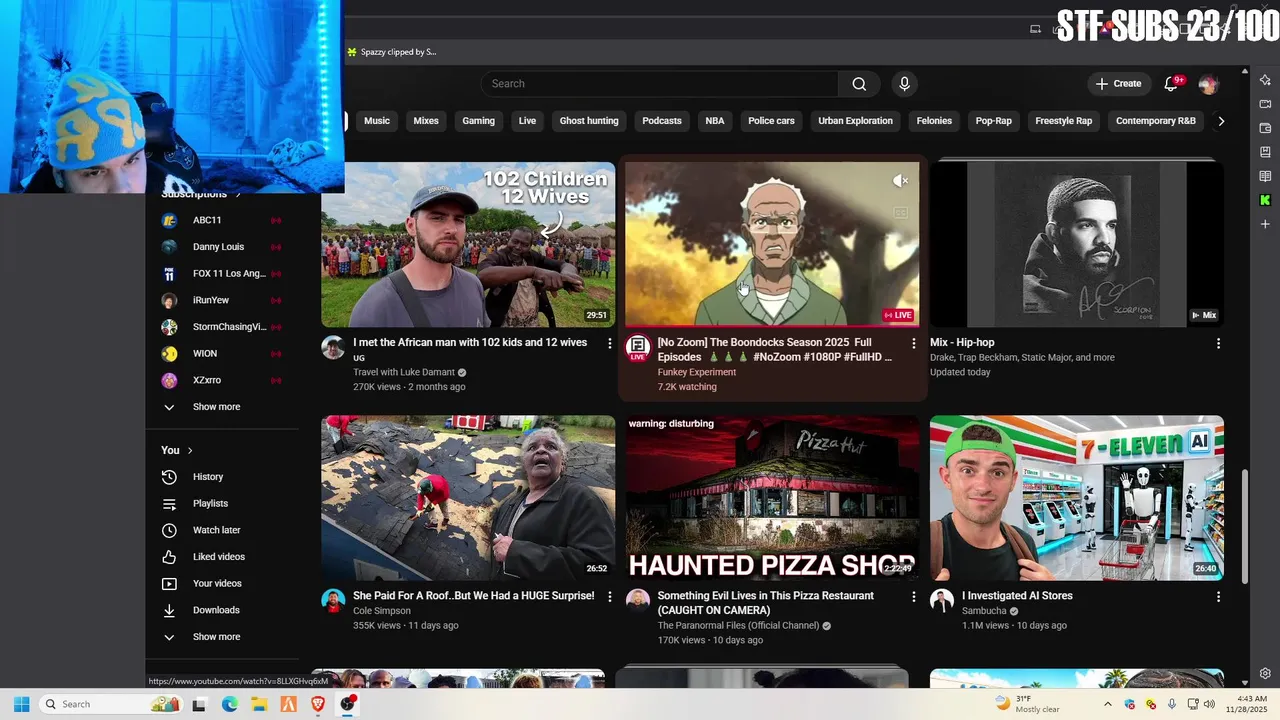Viewport: 1280px width, 720px height.
Task: Open the Drake Hip-hop mix thumbnail
Action: pyautogui.click(x=1076, y=244)
